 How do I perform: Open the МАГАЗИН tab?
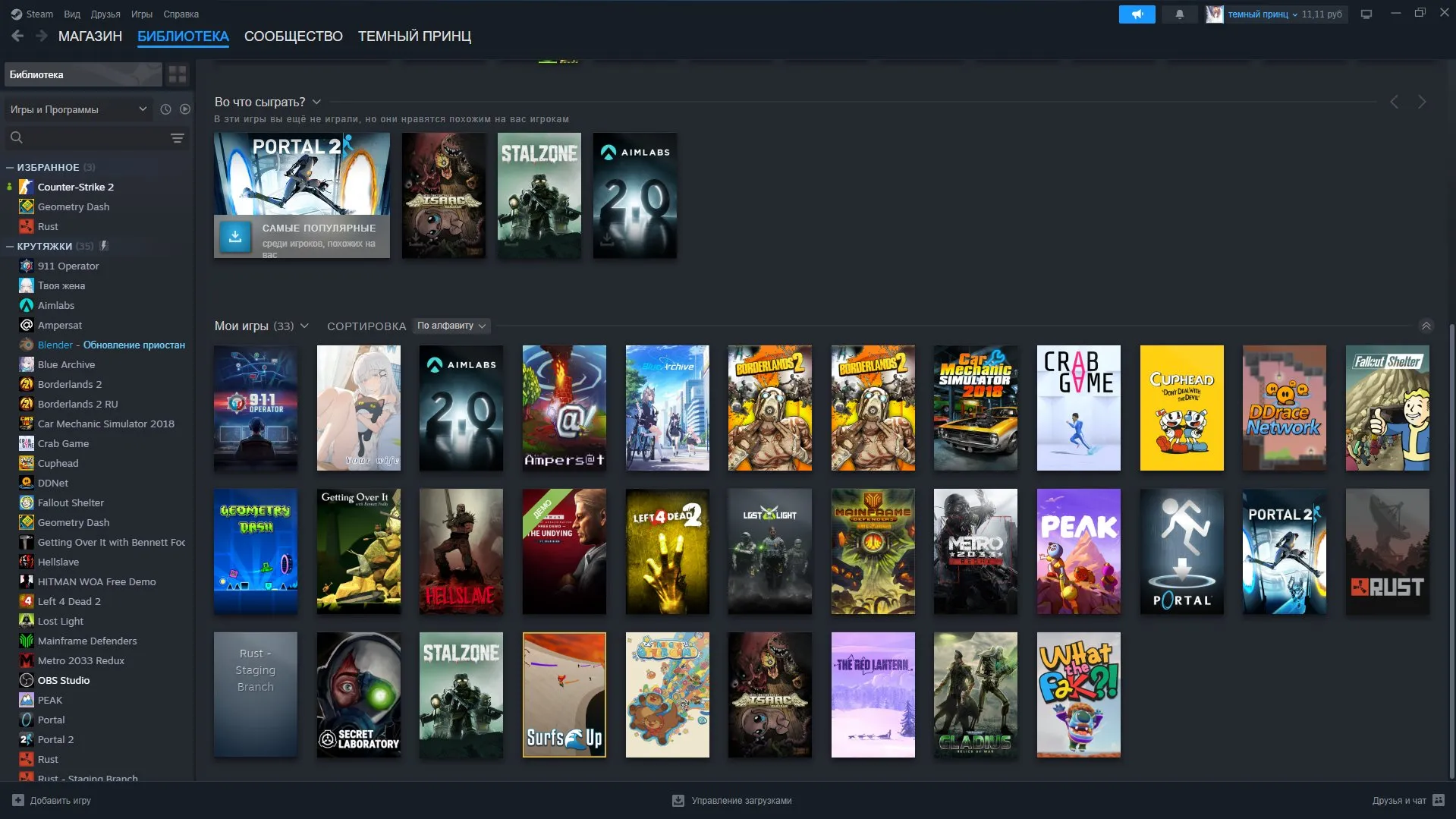90,36
